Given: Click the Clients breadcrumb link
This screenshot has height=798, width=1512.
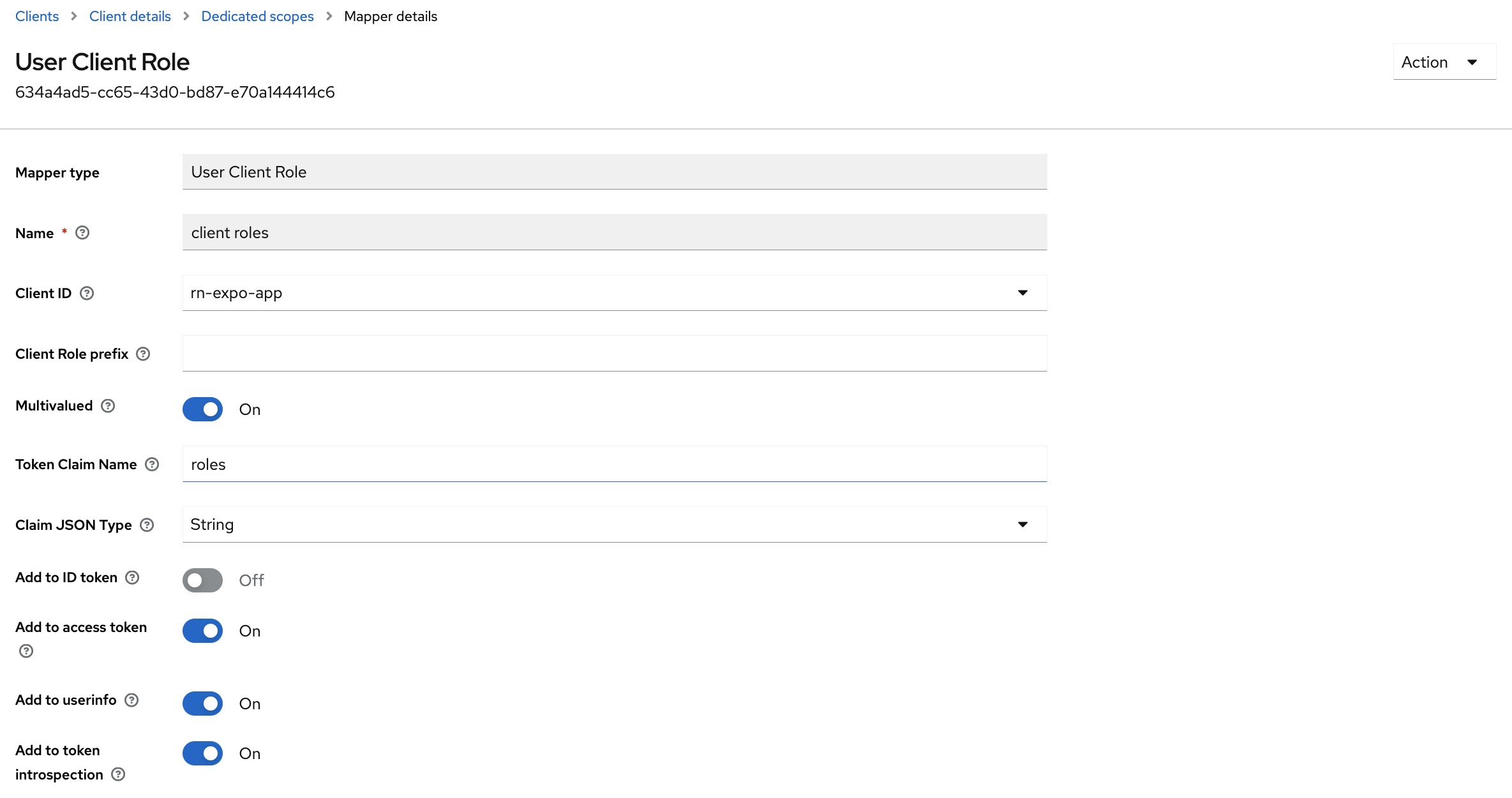Looking at the screenshot, I should (36, 15).
